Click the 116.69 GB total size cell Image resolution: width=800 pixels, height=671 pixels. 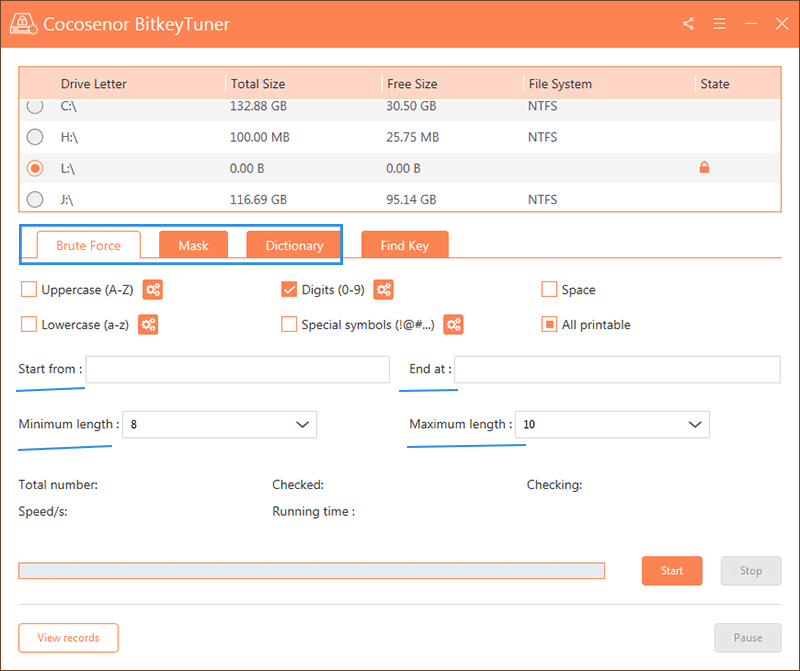pos(258,199)
